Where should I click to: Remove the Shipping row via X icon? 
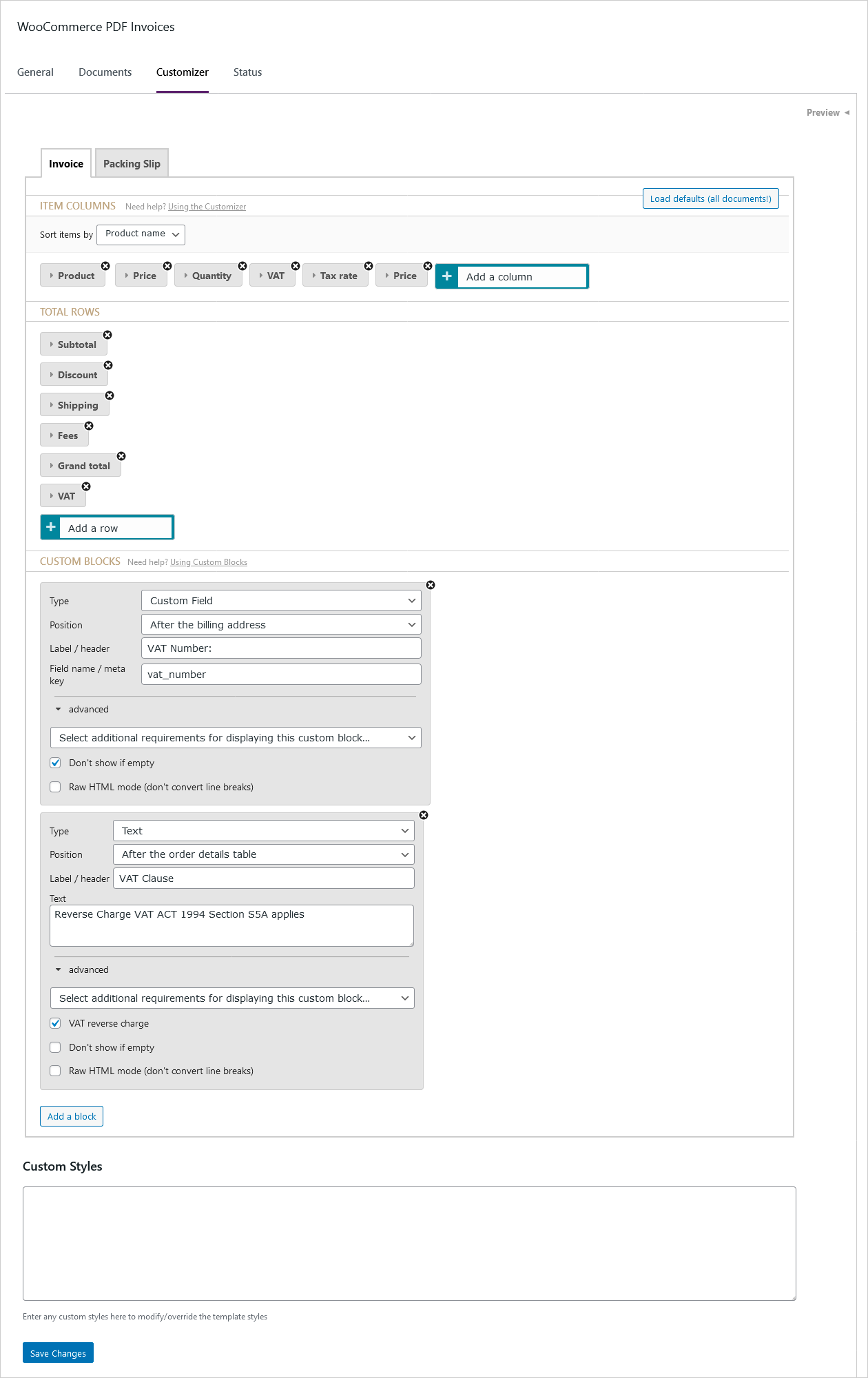(110, 395)
